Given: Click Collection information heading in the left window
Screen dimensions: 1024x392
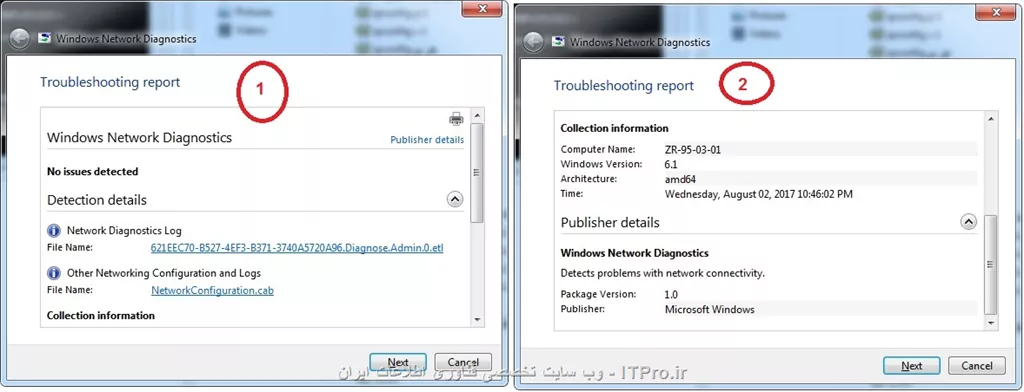Looking at the screenshot, I should click(101, 316).
